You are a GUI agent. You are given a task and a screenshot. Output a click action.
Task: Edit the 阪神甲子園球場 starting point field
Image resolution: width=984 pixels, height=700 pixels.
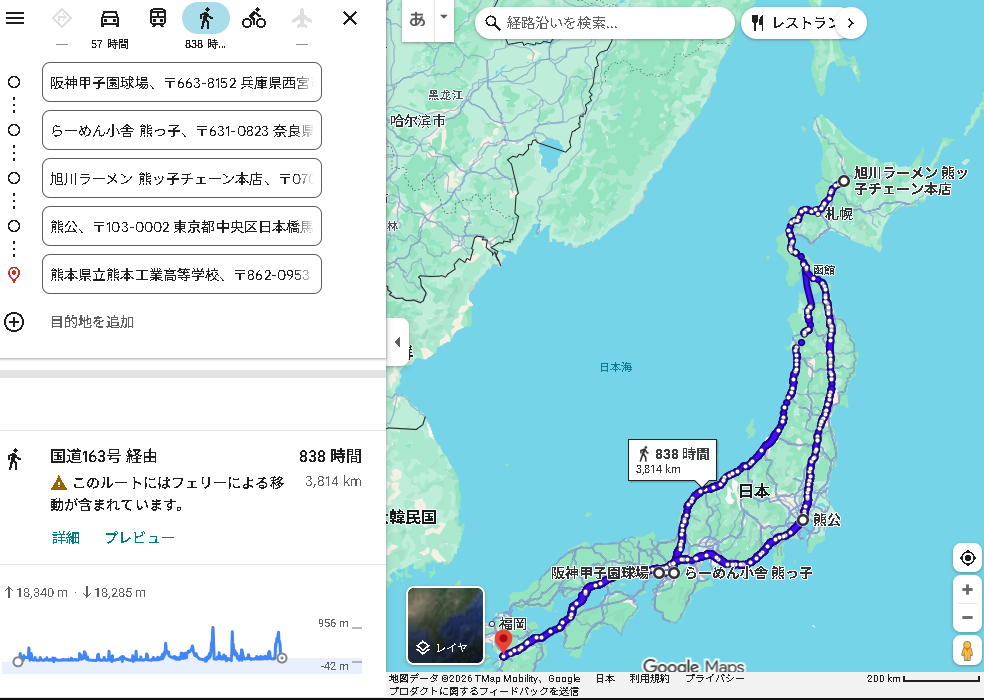181,82
